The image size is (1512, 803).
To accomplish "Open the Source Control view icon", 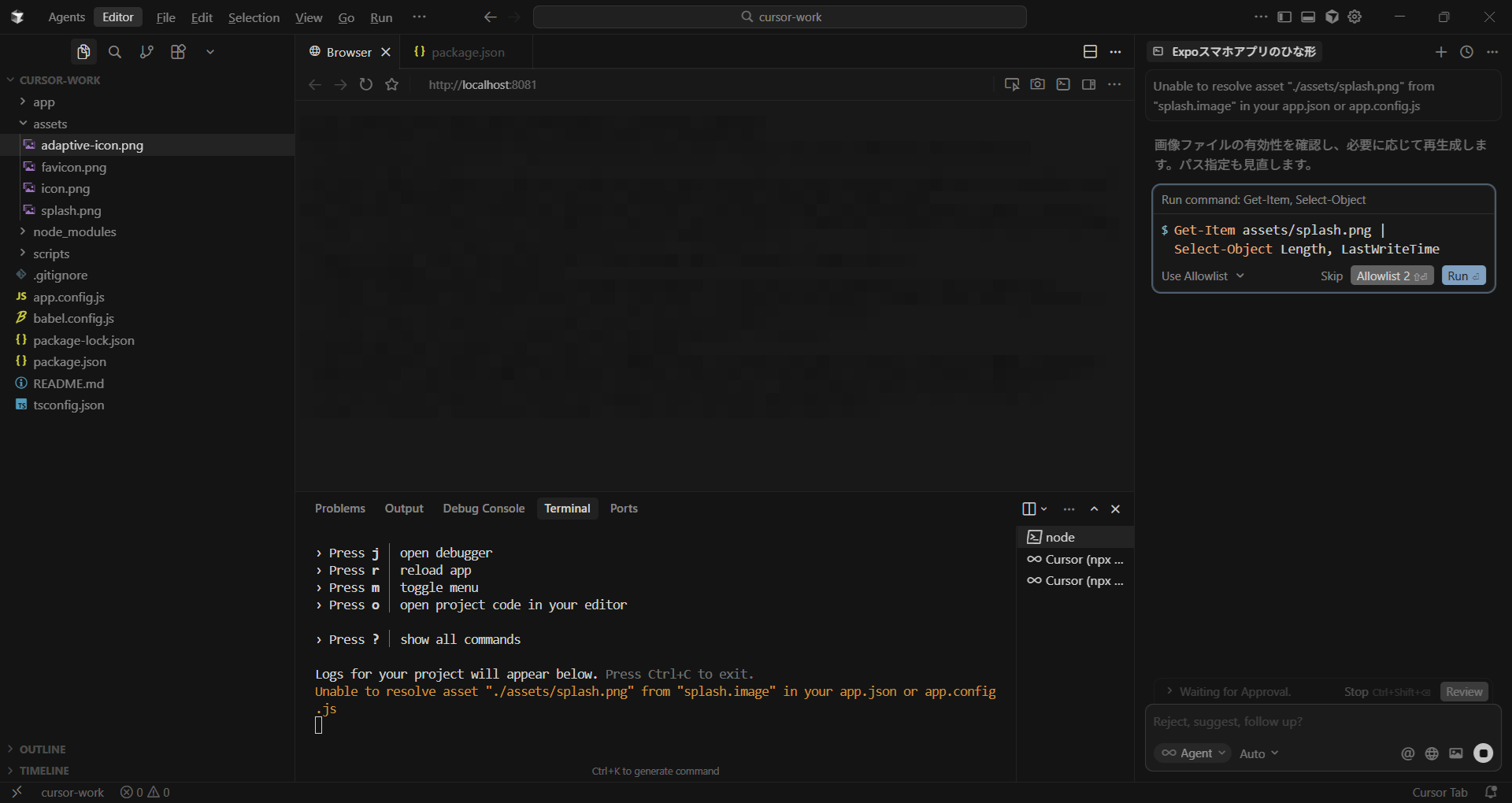I will 146,52.
